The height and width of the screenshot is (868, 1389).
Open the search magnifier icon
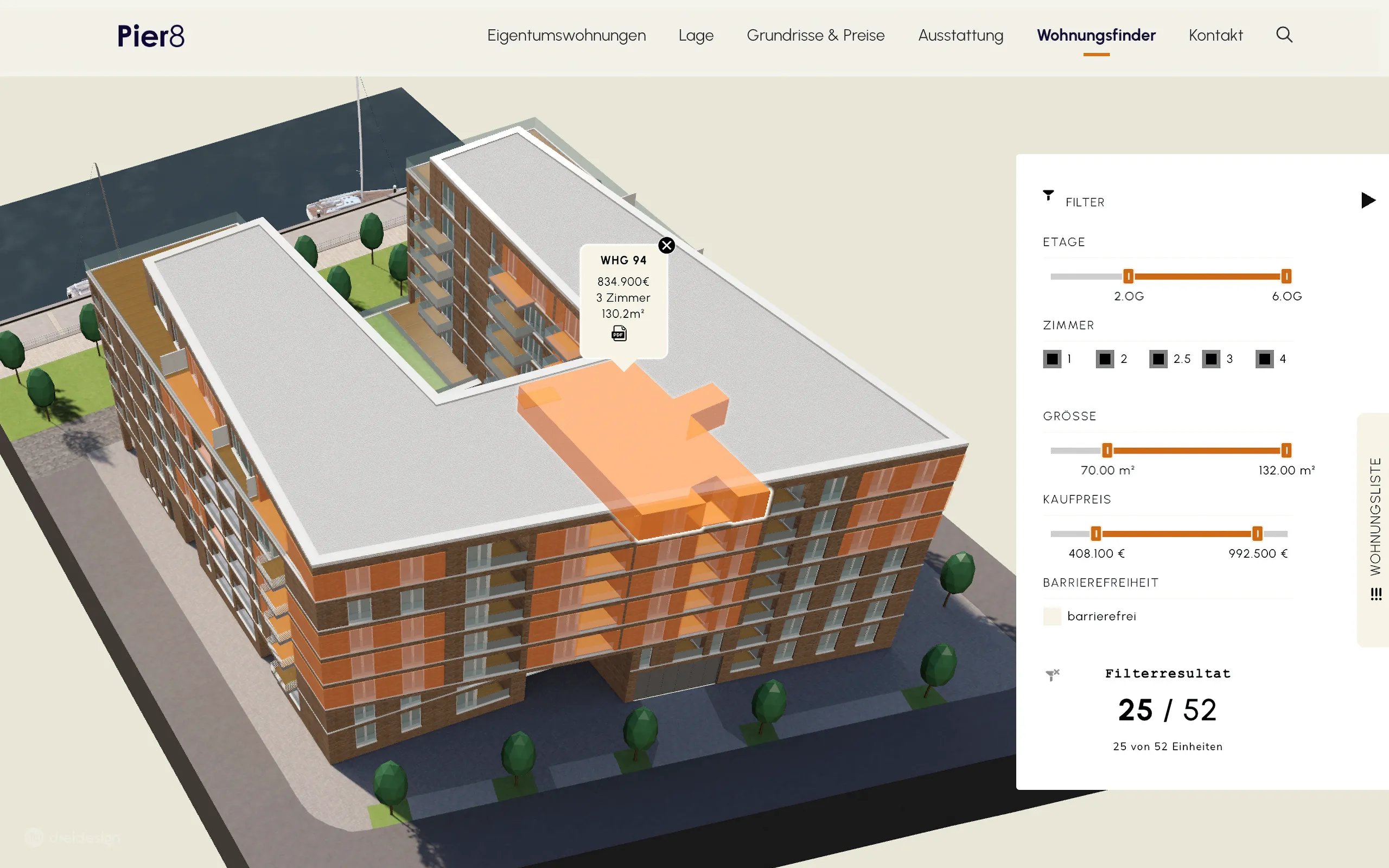pos(1284,35)
